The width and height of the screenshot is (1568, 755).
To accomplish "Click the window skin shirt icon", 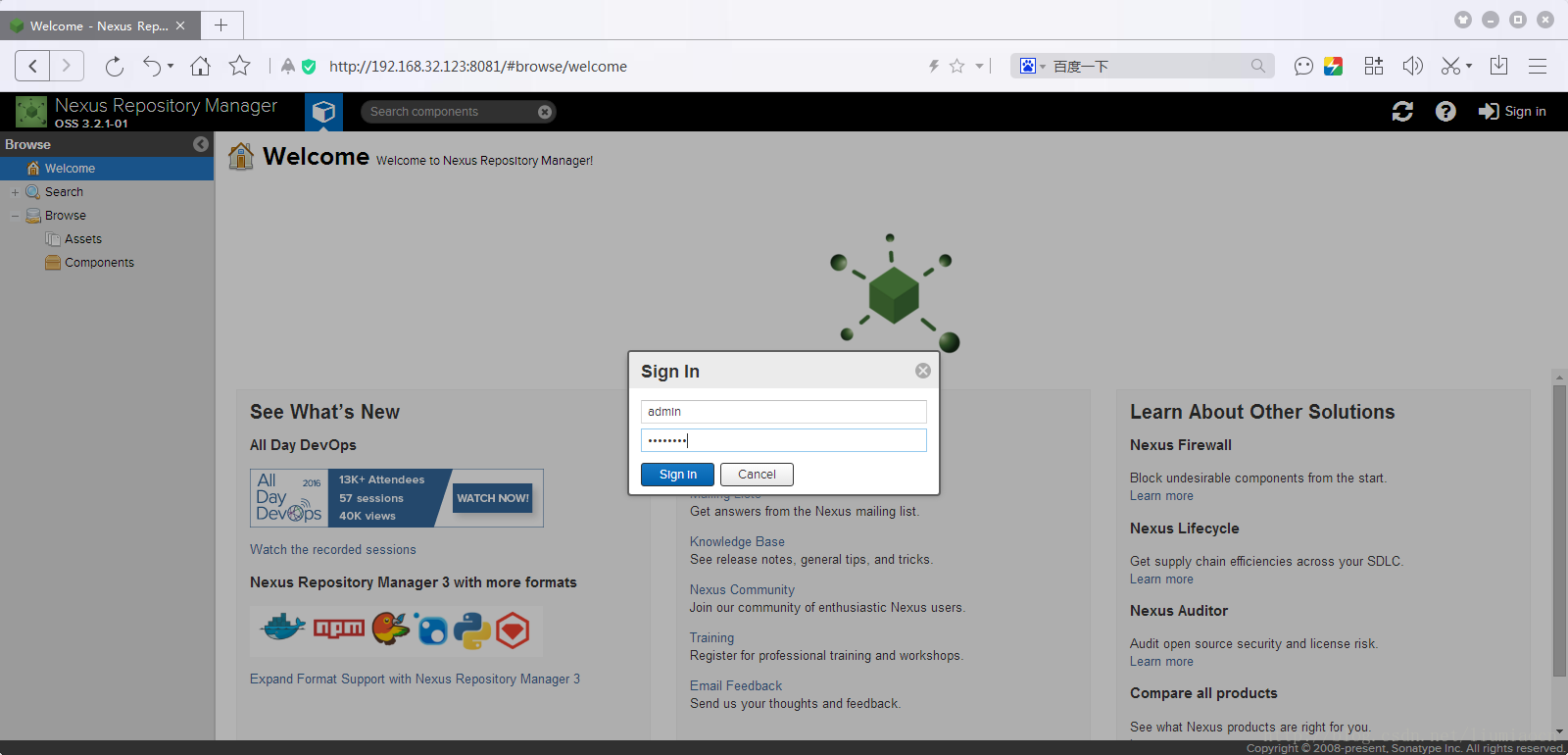I will [1463, 20].
